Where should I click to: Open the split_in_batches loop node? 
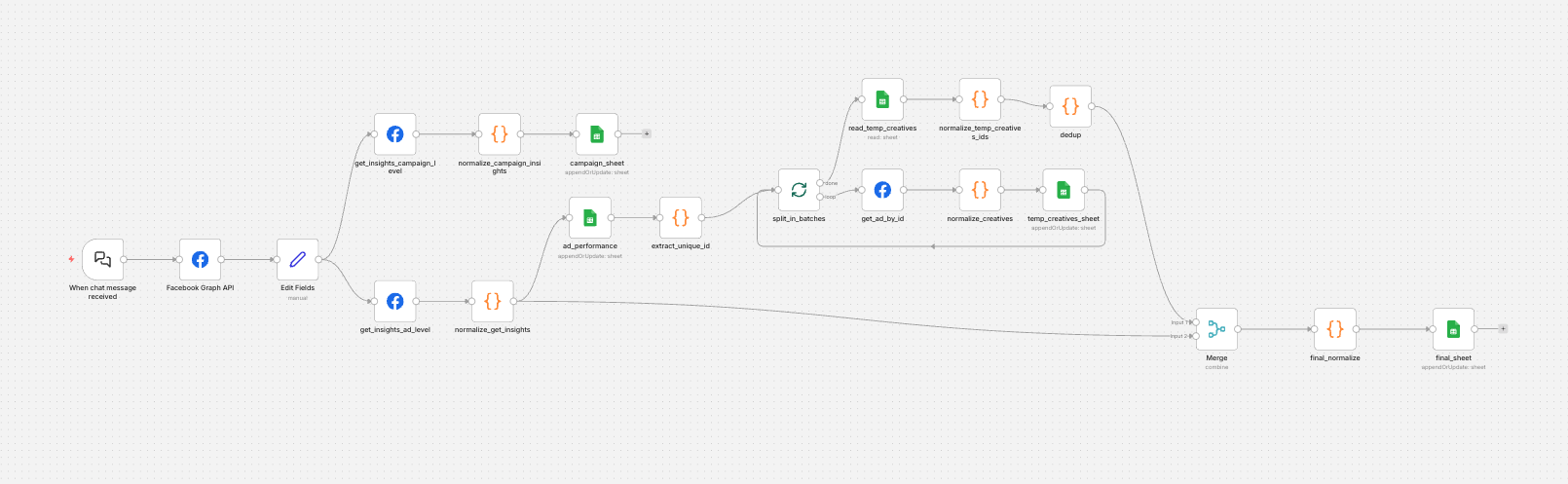799,190
